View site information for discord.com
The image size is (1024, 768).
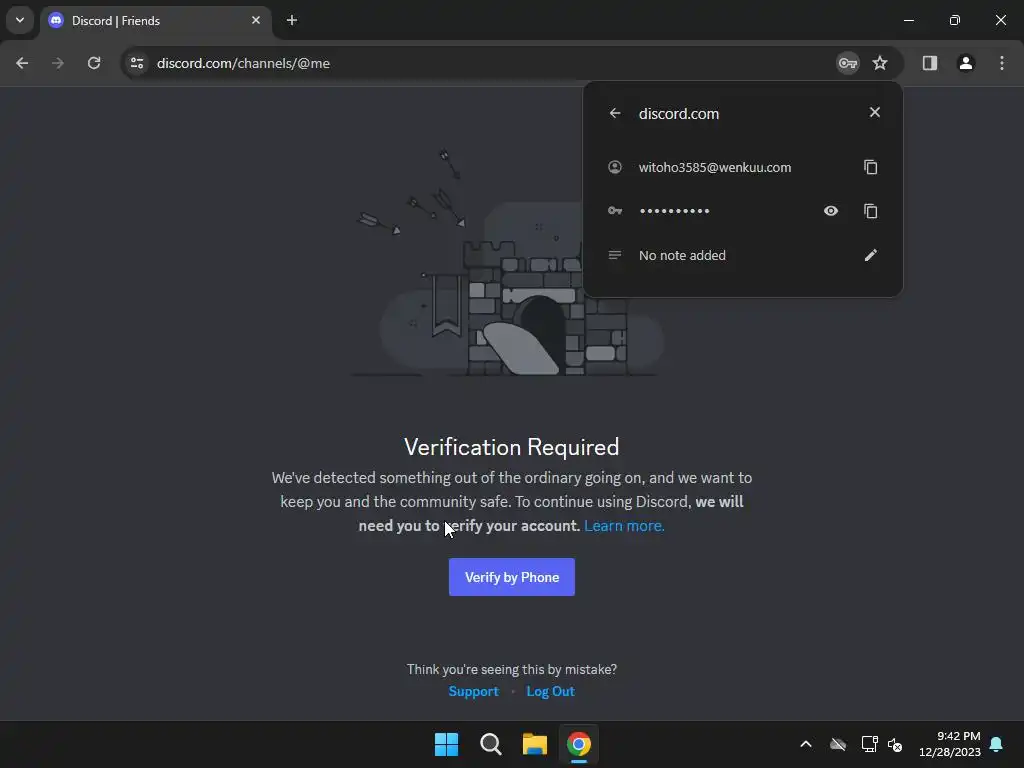[x=137, y=63]
